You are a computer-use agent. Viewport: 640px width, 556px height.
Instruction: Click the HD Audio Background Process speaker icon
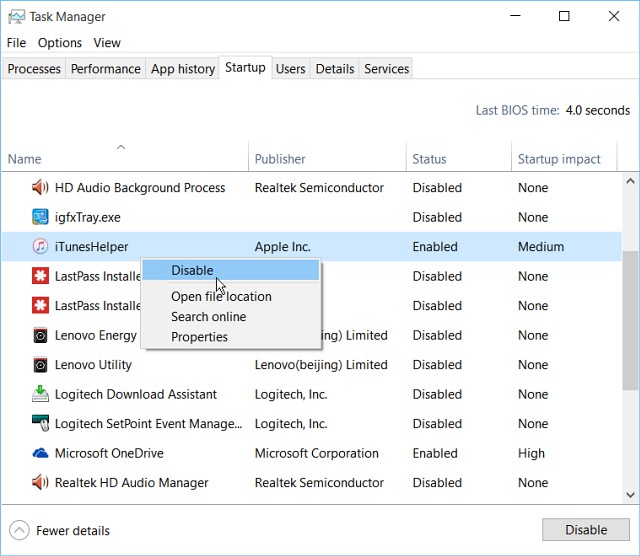(40, 188)
